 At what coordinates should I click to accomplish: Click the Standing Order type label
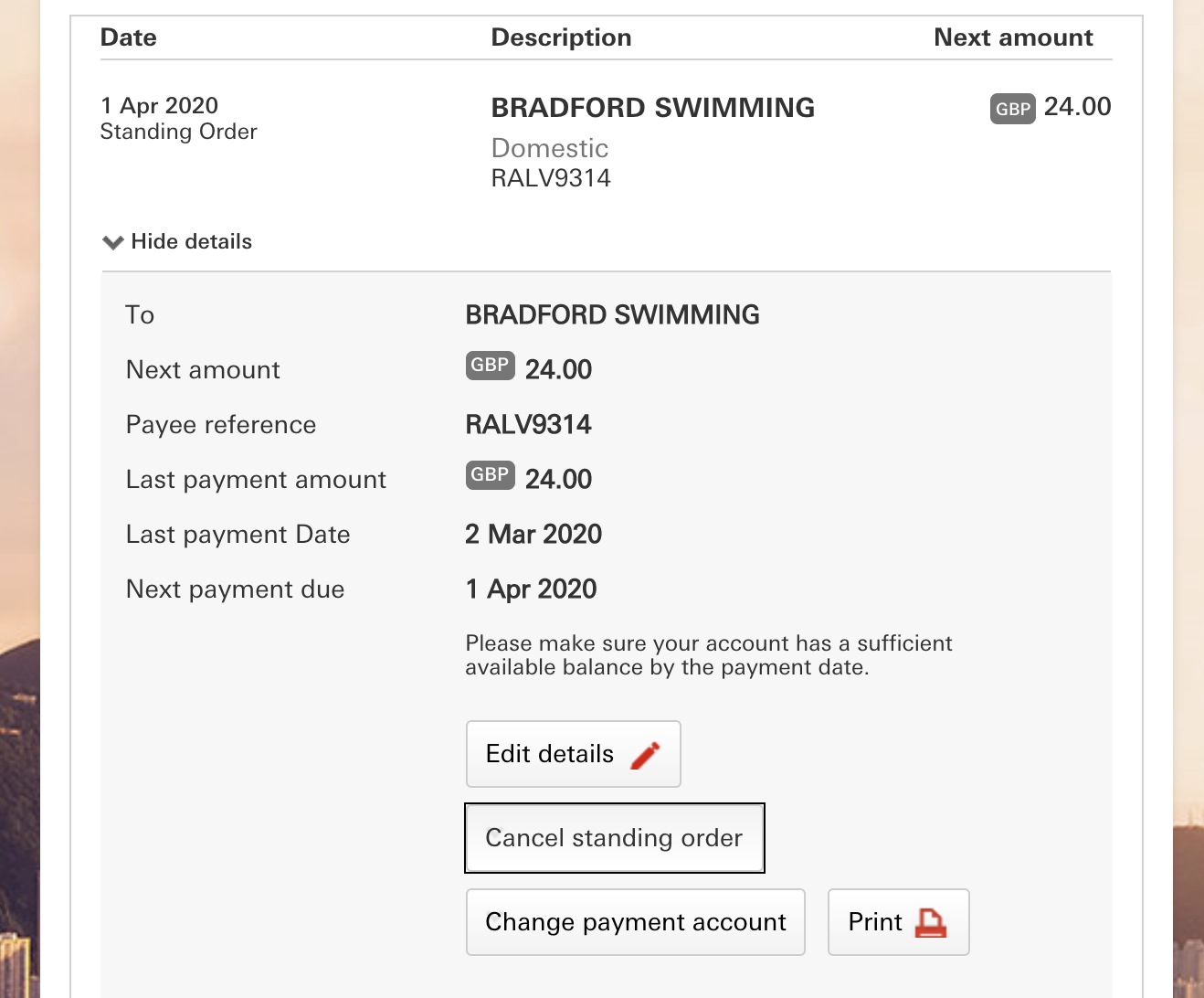(179, 132)
